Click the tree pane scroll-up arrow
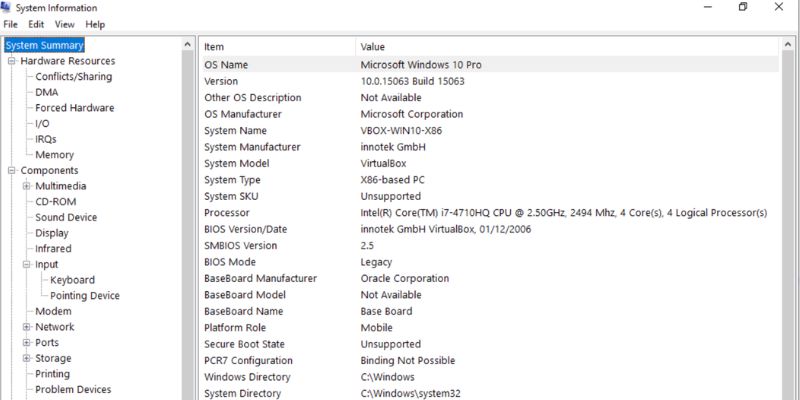The image size is (800, 400). (189, 45)
